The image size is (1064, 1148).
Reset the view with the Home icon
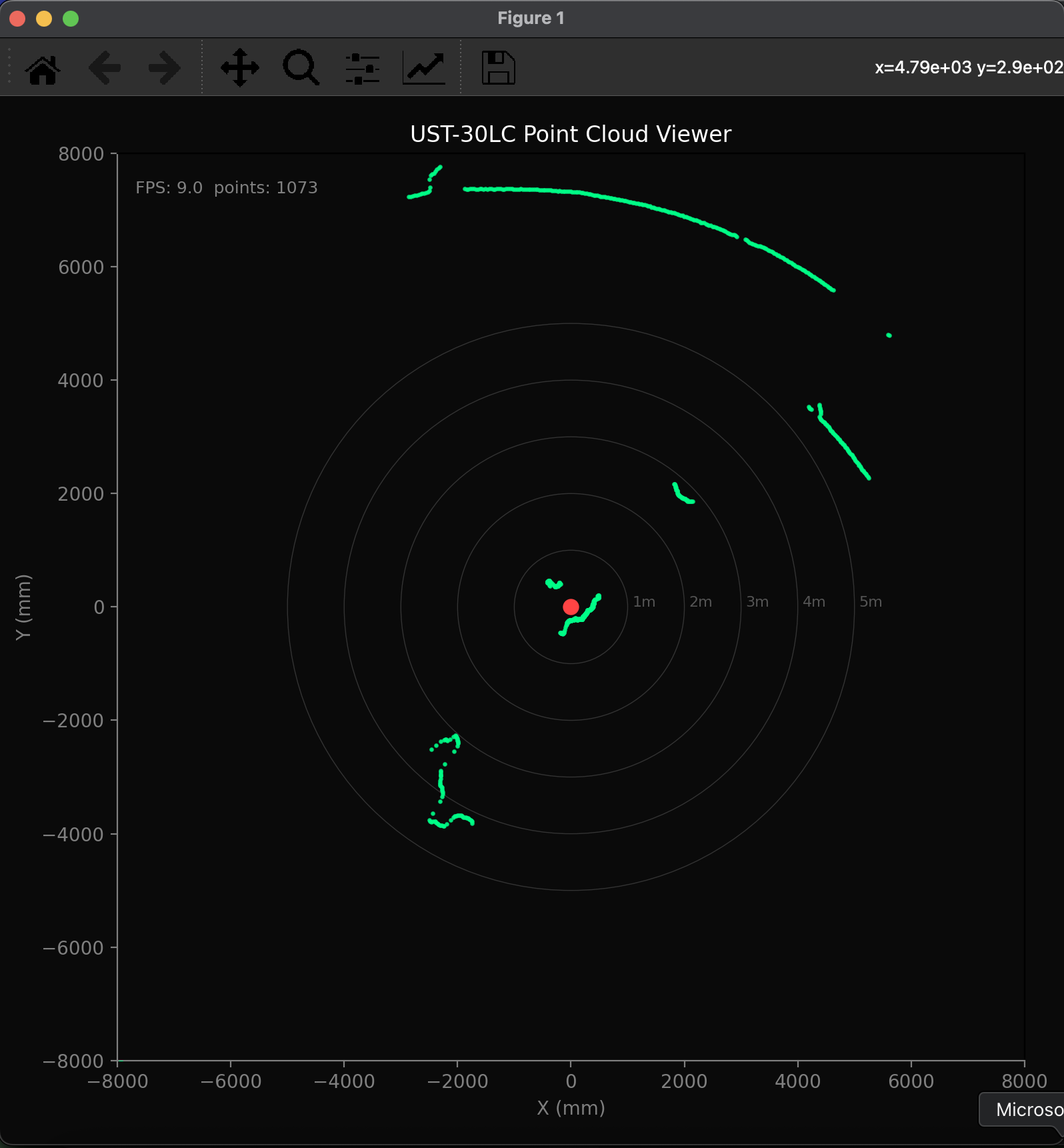(43, 68)
